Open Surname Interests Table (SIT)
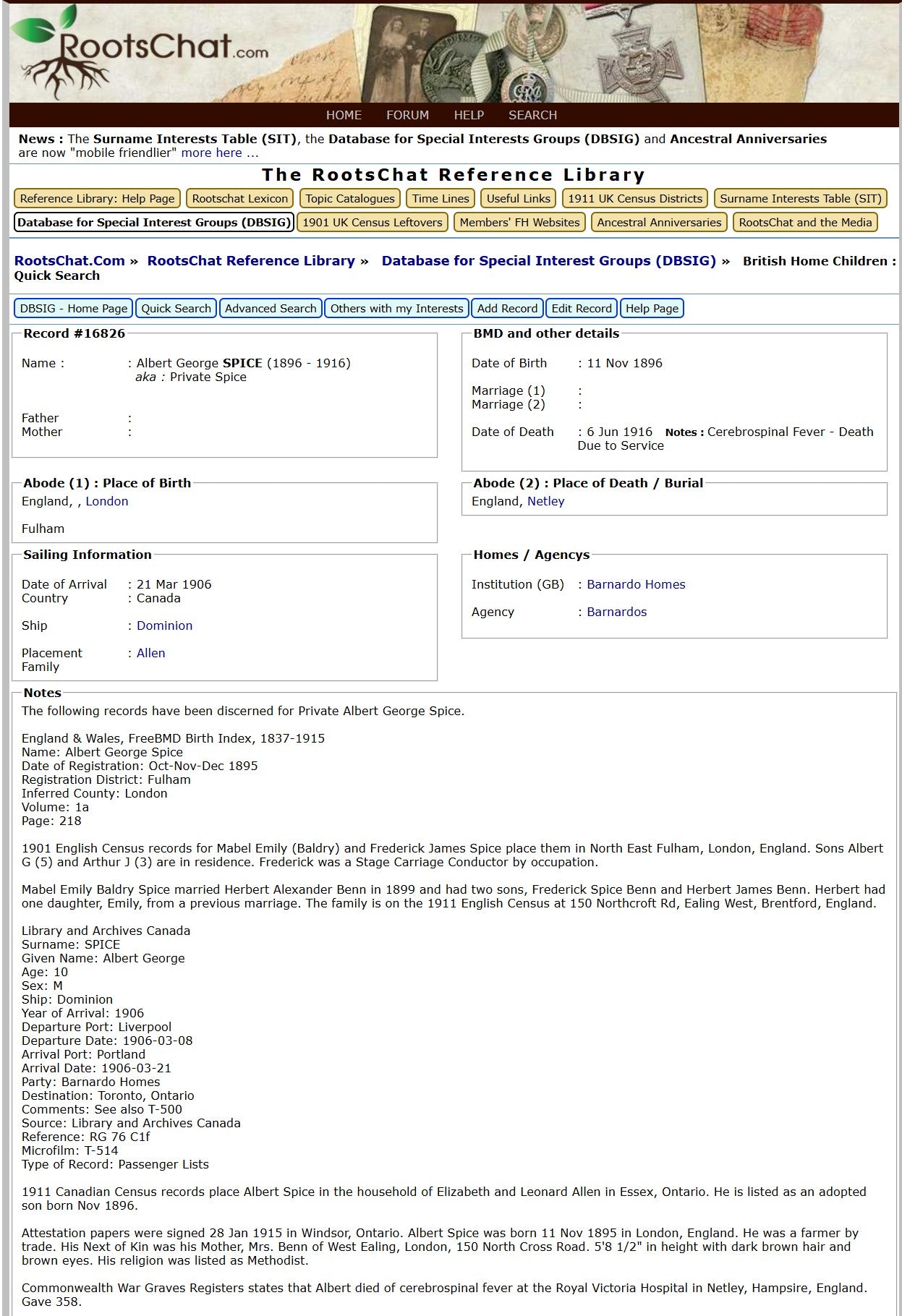This screenshot has height=1316, width=902. [x=801, y=198]
